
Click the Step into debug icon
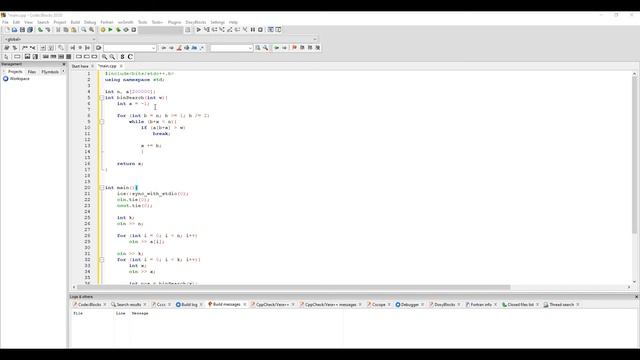222,30
